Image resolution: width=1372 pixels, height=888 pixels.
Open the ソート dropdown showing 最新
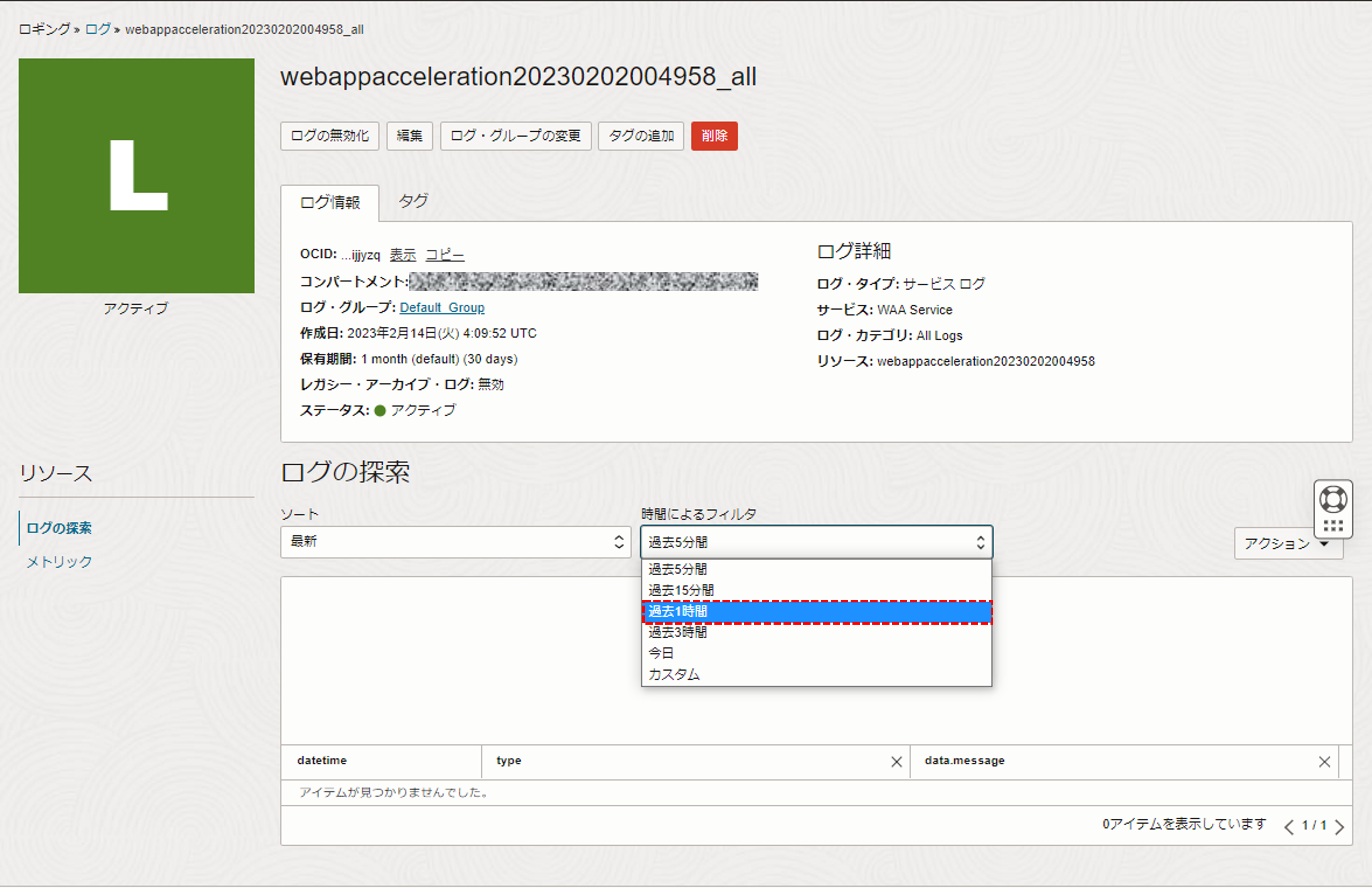pyautogui.click(x=455, y=542)
